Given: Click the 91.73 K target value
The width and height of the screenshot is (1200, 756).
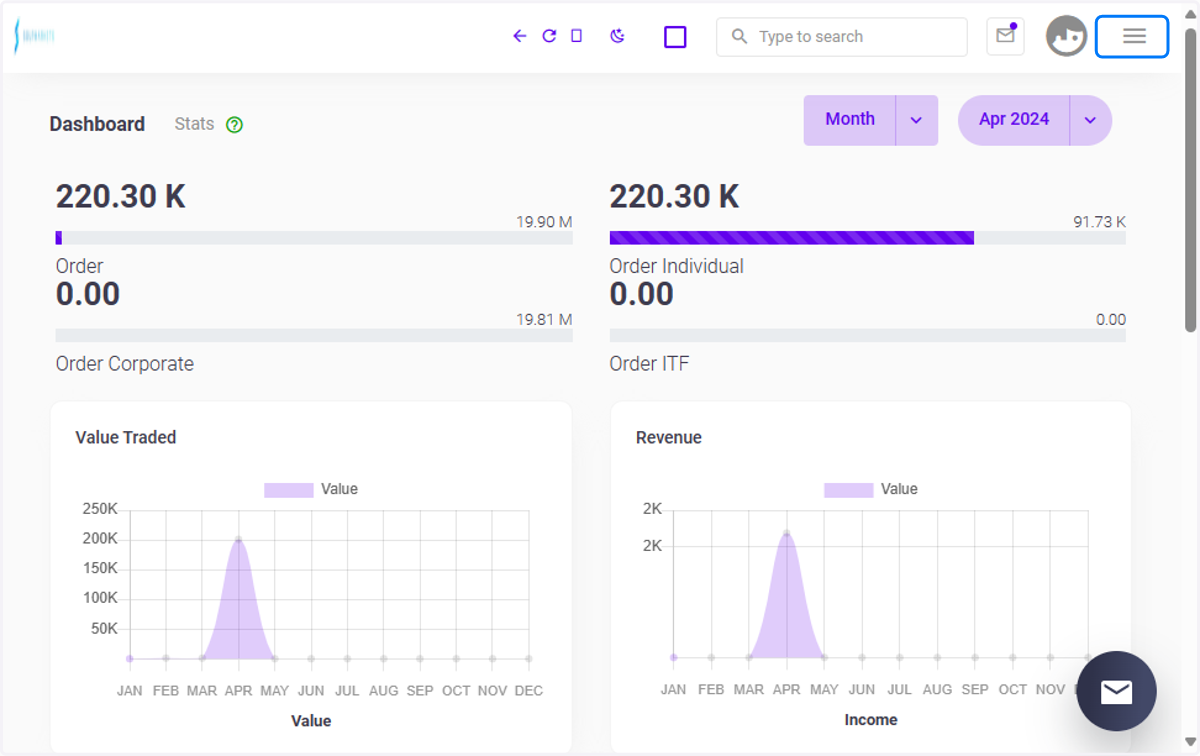Looking at the screenshot, I should [x=1100, y=222].
